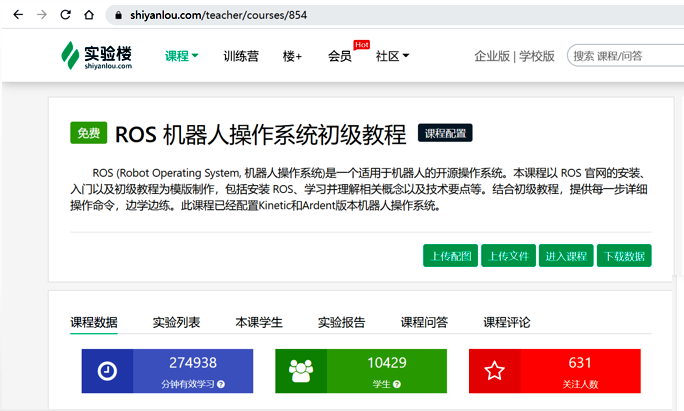
Task: Switch to the 实验报告 tab
Action: pyautogui.click(x=342, y=322)
